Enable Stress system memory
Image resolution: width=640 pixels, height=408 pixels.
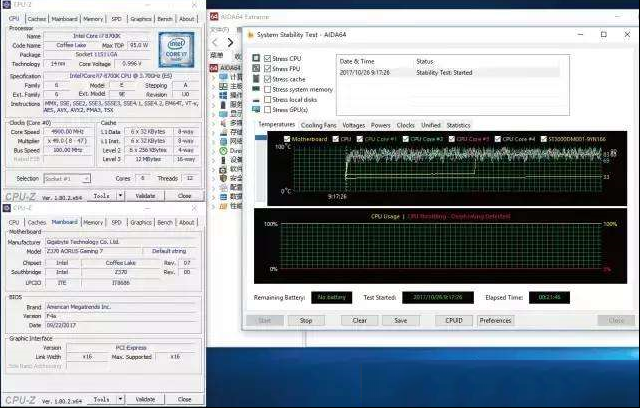pyautogui.click(x=268, y=89)
